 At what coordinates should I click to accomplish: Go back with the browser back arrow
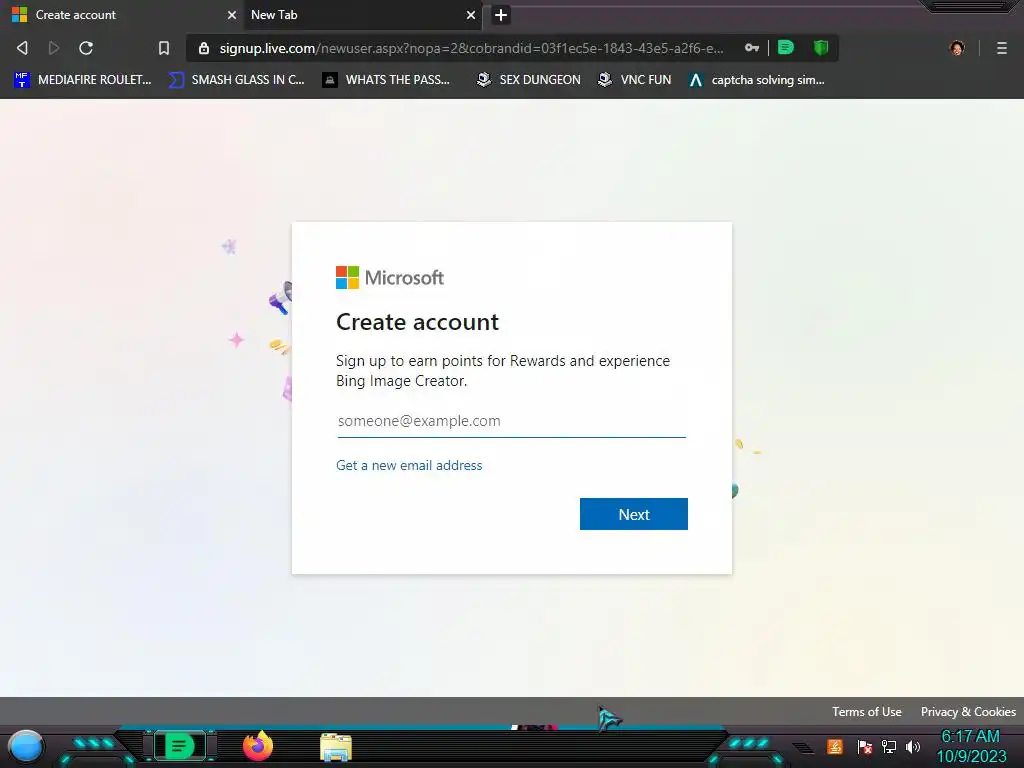pyautogui.click(x=22, y=48)
